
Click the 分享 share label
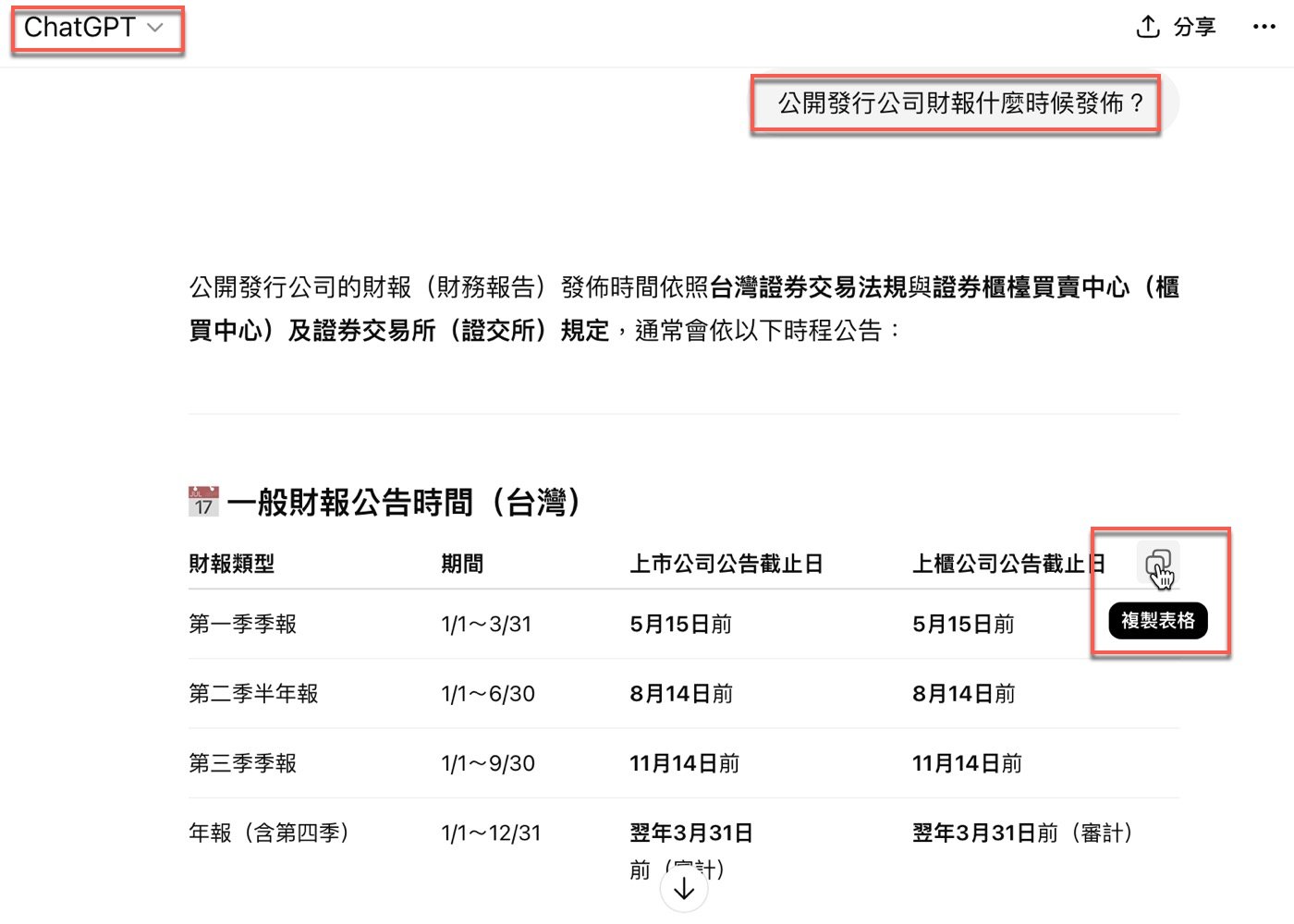click(1194, 27)
